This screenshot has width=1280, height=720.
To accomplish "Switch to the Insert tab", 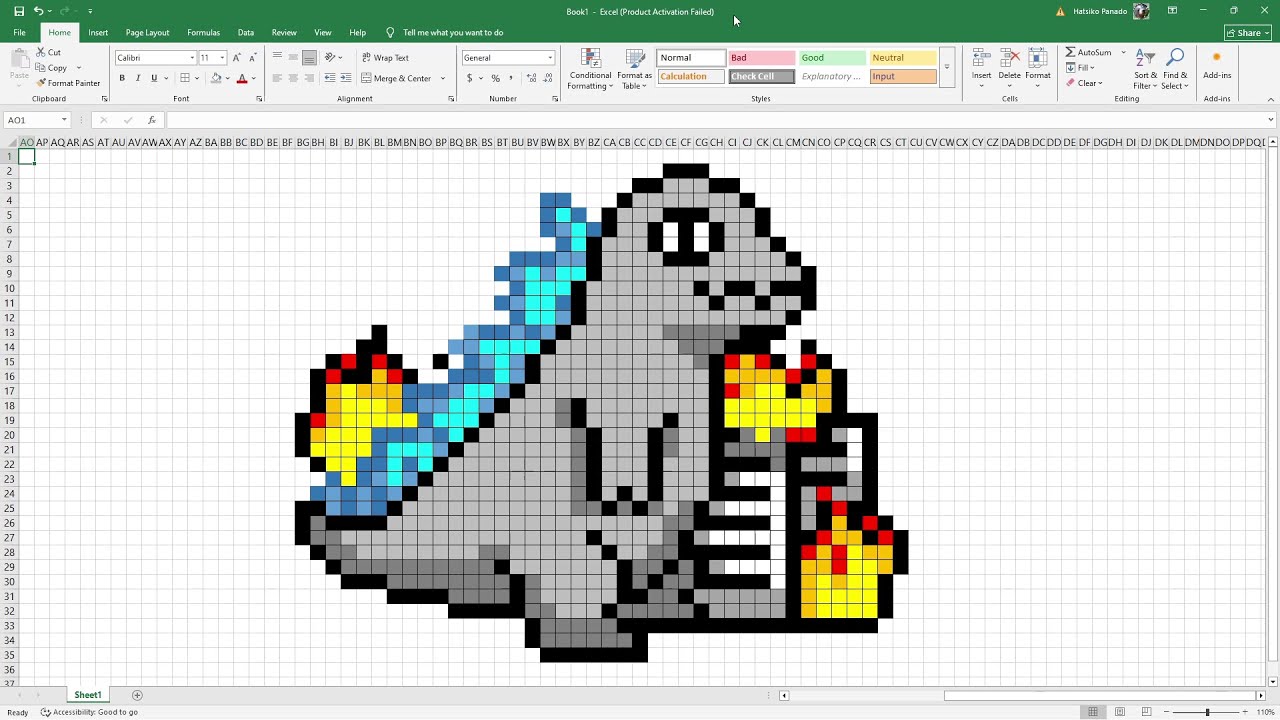I will pyautogui.click(x=98, y=33).
